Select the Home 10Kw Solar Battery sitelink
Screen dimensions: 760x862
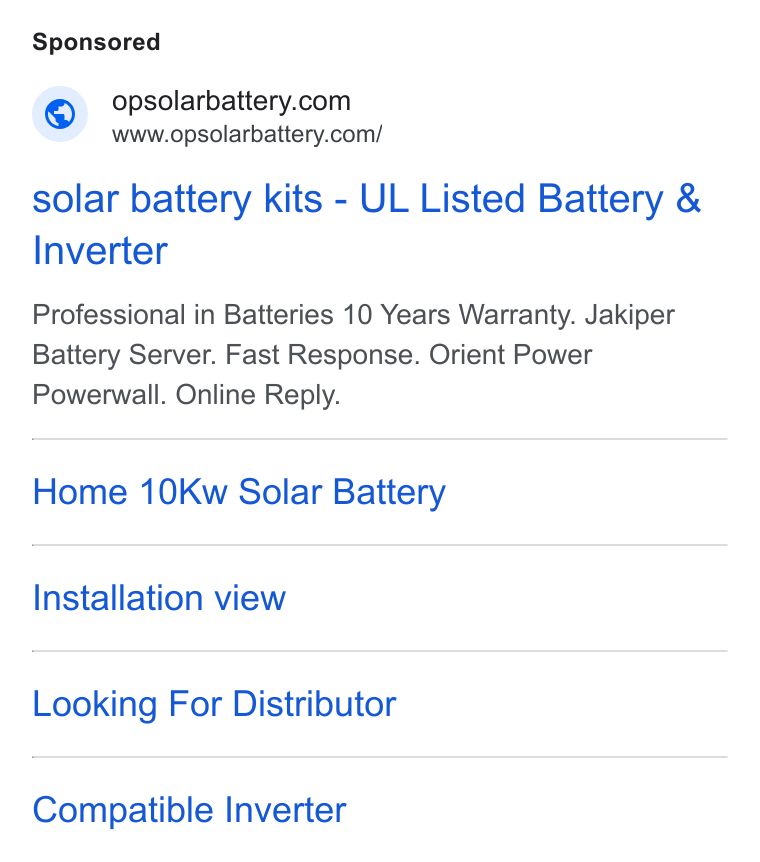point(239,492)
